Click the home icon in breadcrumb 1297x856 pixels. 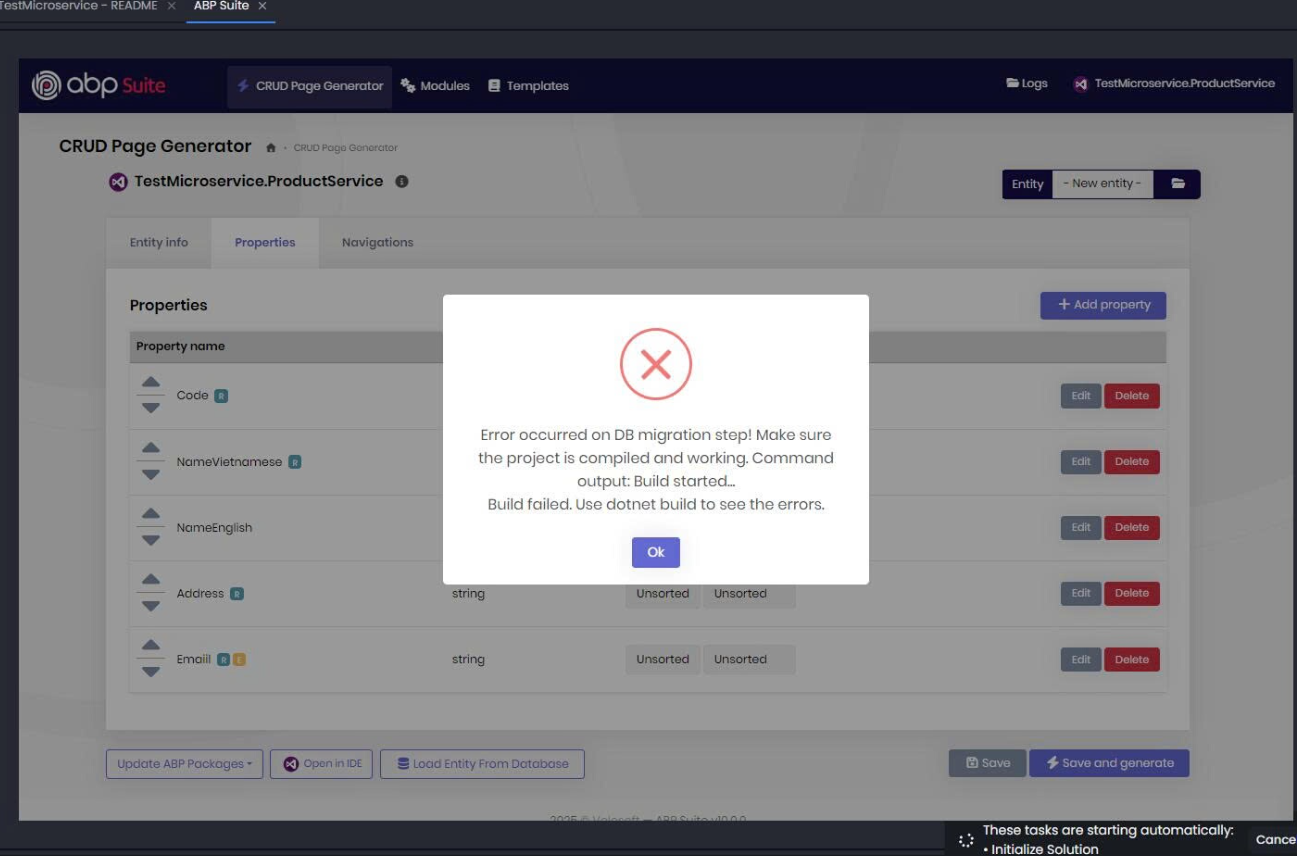click(x=271, y=148)
